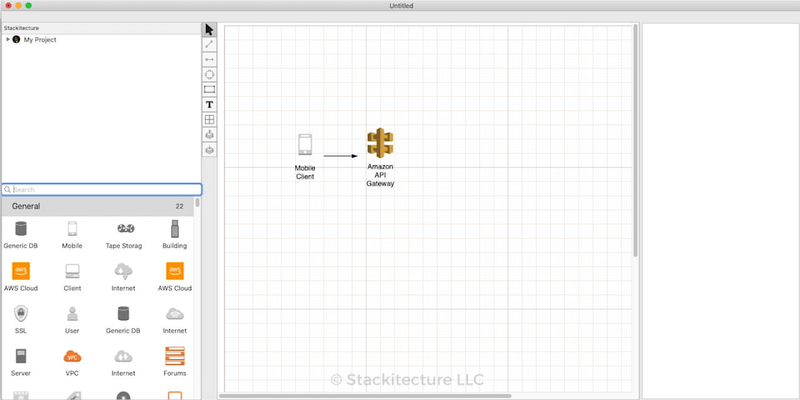Select the table grid tool

click(210, 120)
